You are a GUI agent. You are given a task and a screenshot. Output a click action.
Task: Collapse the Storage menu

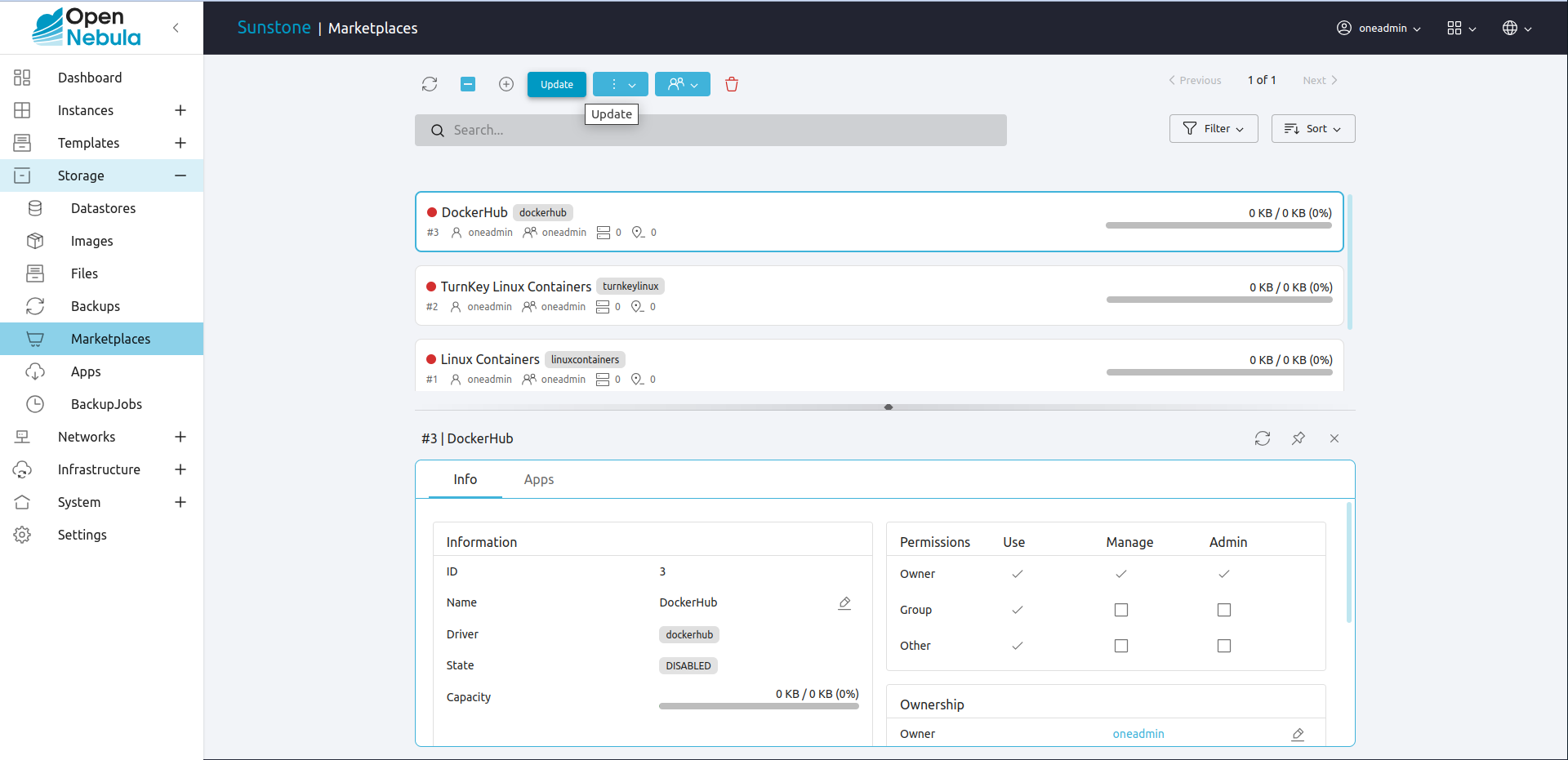click(x=180, y=176)
